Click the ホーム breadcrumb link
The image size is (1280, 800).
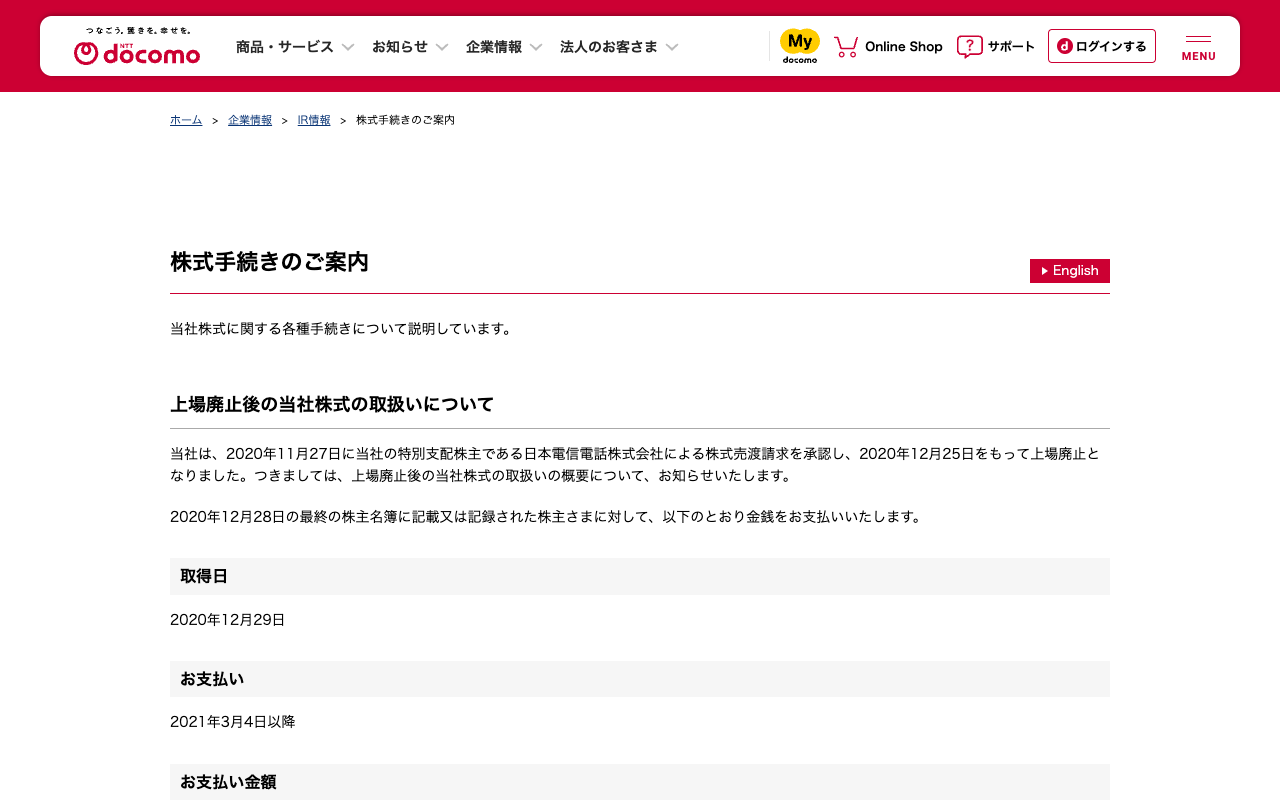click(x=186, y=120)
